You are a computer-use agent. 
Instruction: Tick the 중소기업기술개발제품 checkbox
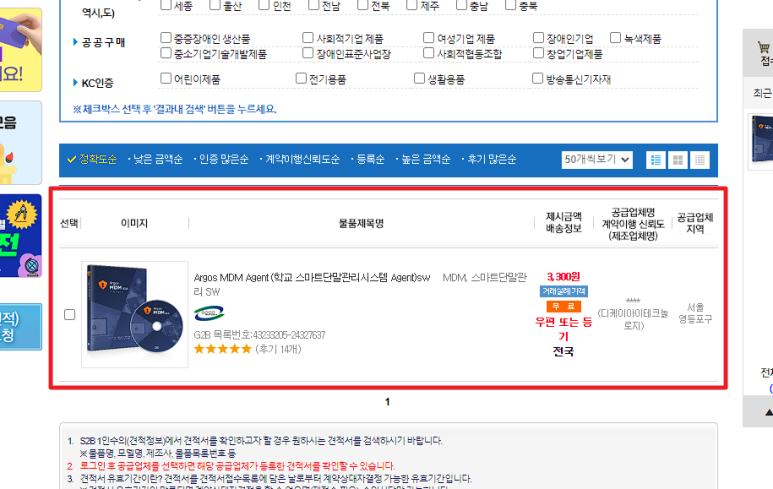click(x=166, y=53)
